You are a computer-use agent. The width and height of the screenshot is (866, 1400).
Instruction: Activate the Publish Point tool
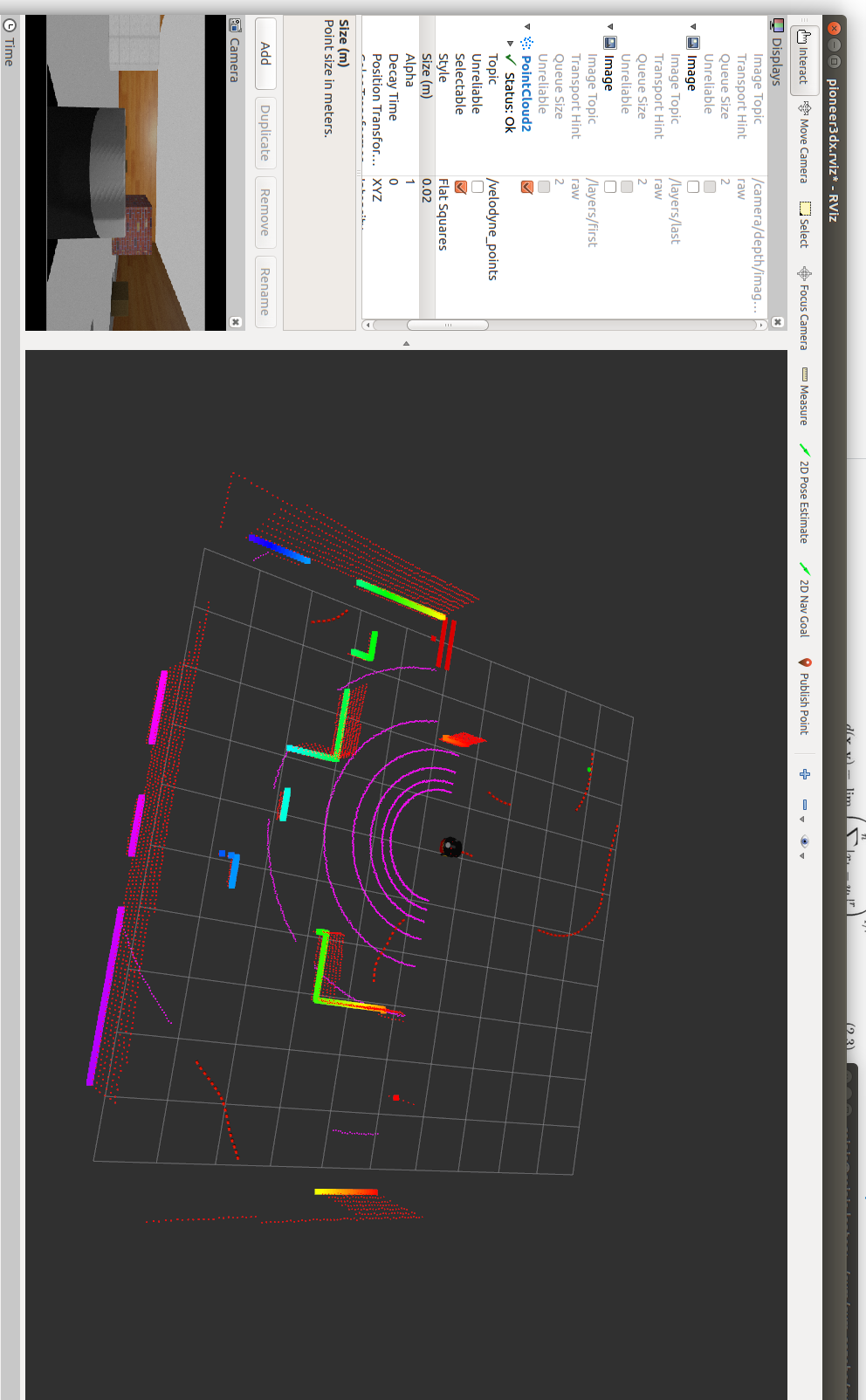[x=804, y=695]
